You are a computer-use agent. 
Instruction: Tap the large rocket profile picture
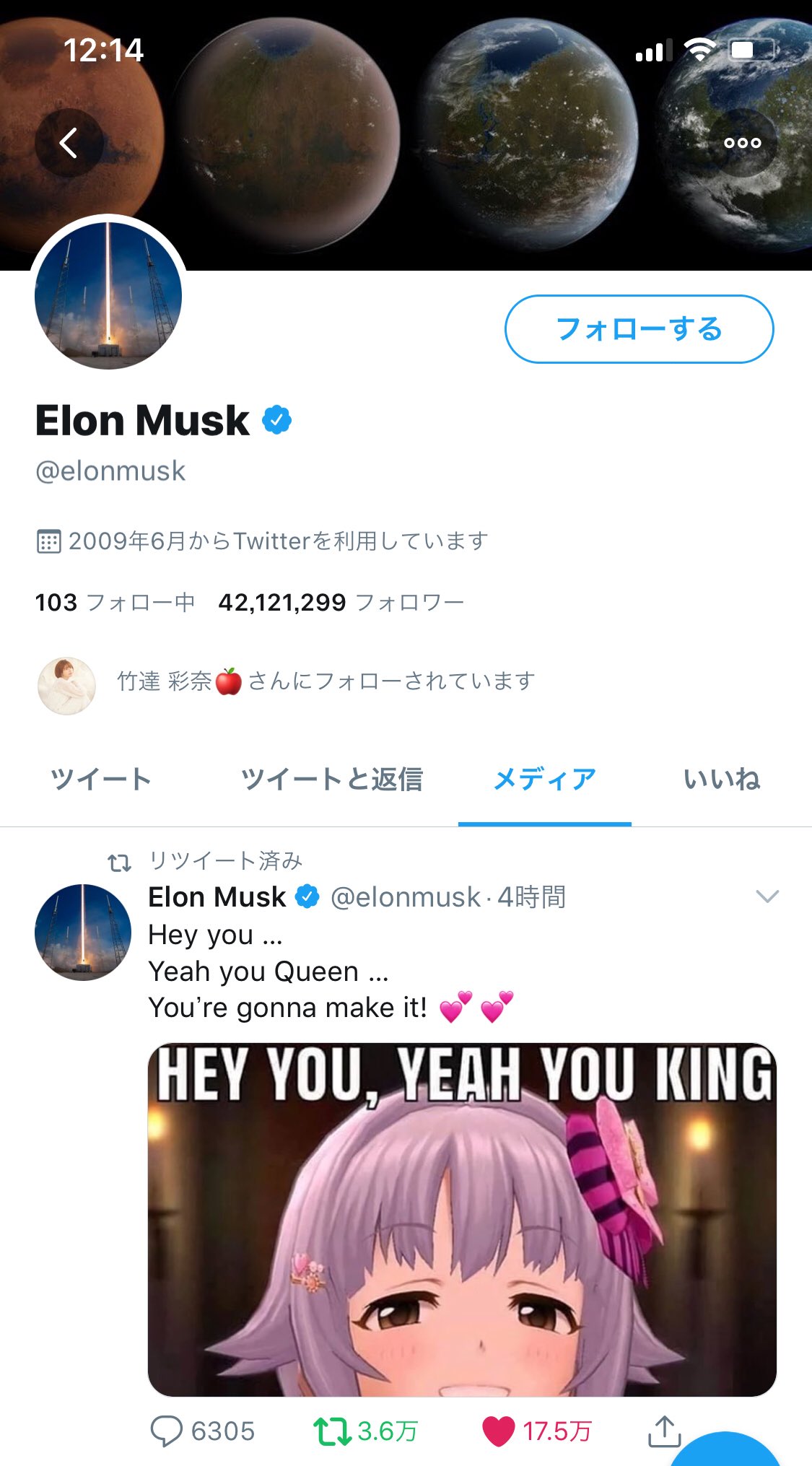108,296
